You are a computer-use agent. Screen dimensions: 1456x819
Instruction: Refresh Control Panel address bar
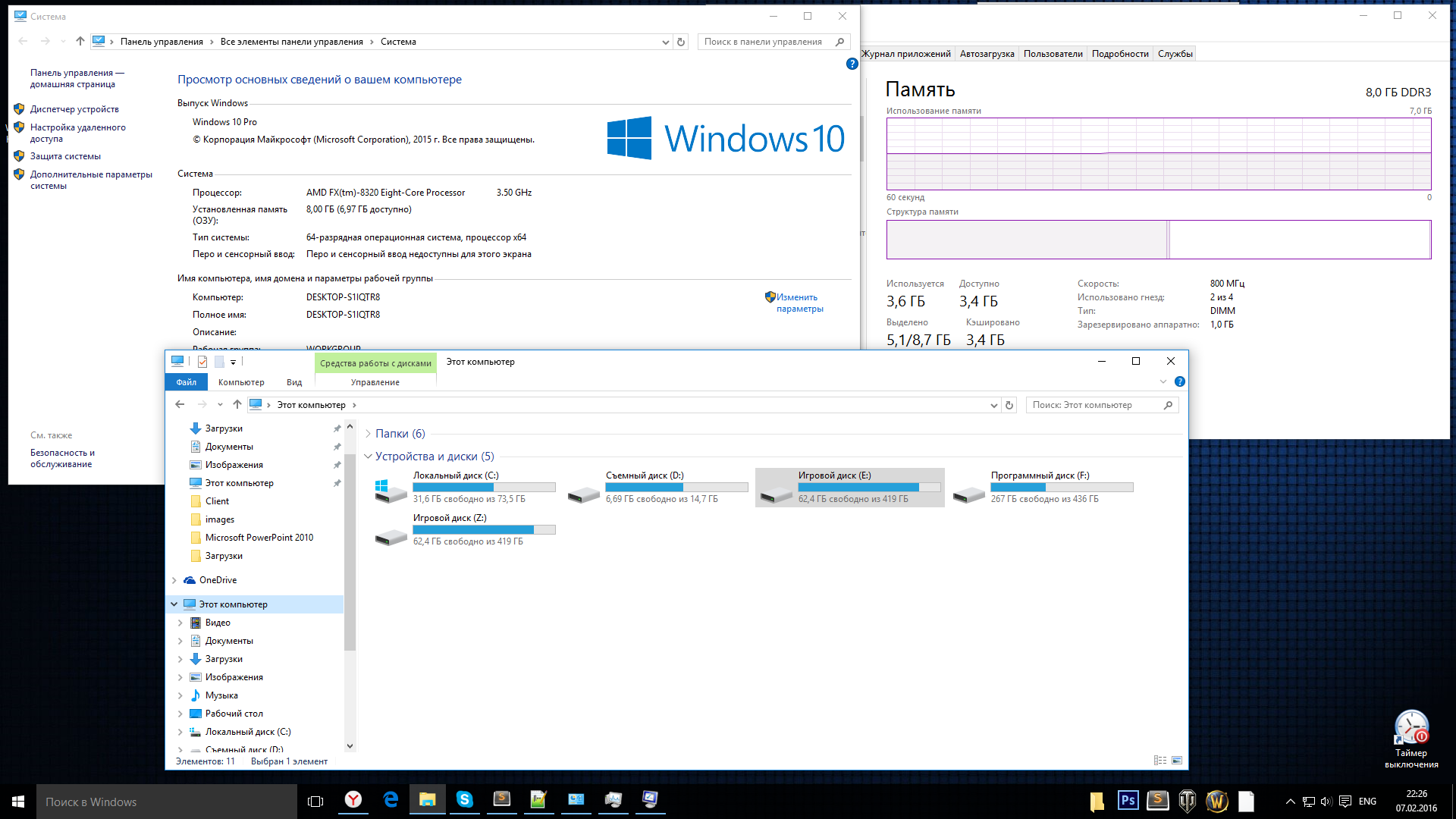click(681, 42)
